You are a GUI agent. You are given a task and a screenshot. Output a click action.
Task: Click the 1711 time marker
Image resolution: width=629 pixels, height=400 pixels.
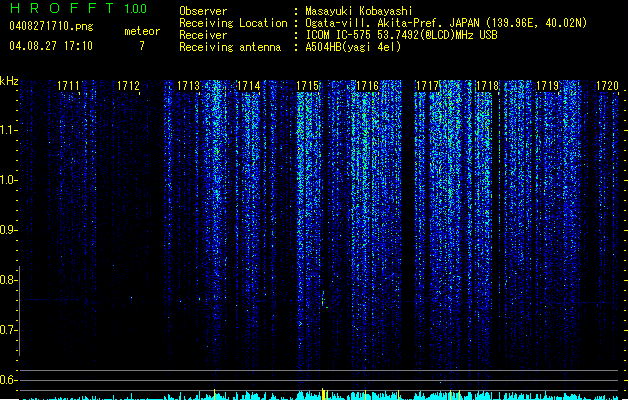point(68,85)
